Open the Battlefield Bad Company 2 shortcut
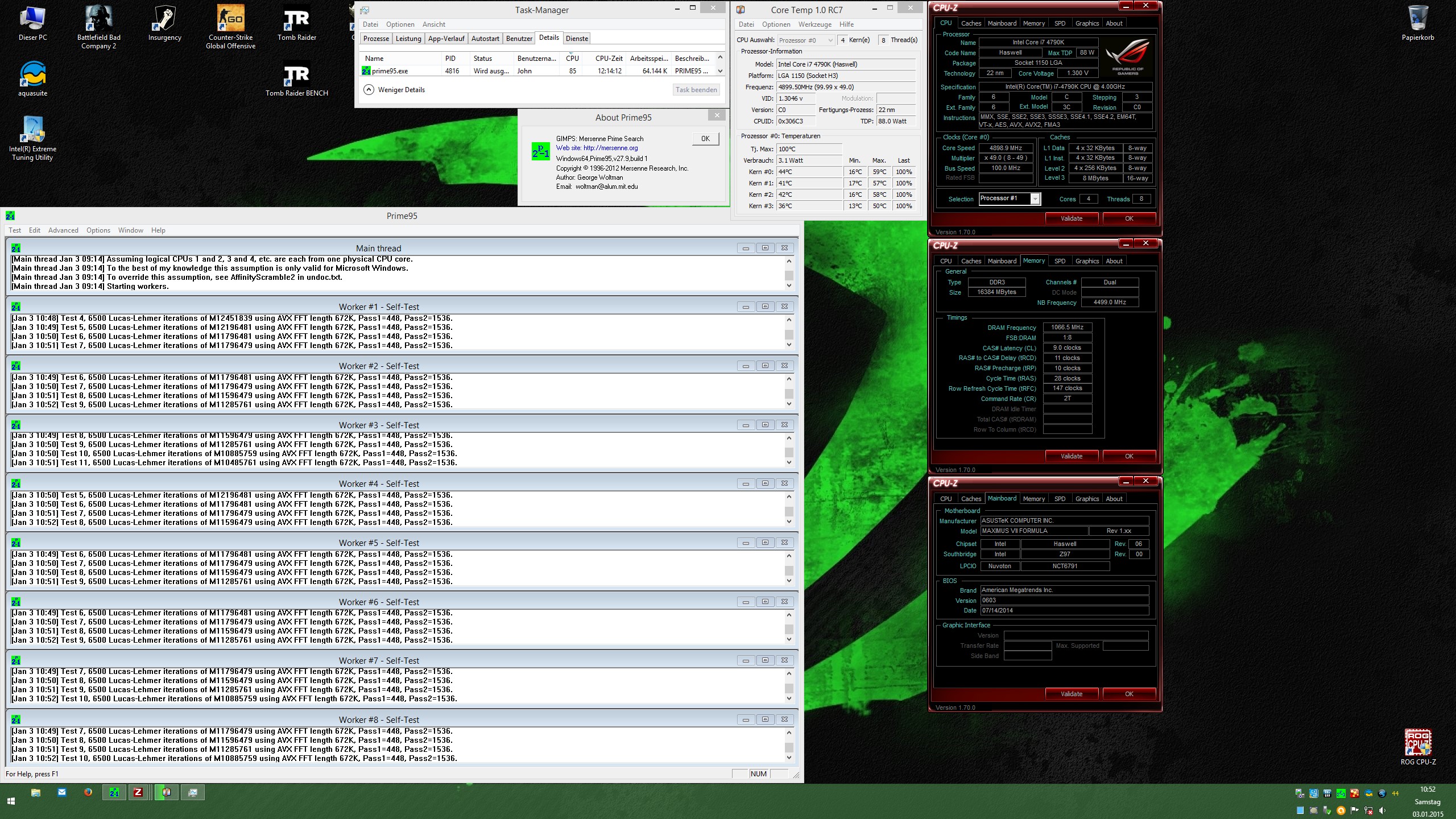 (98, 19)
